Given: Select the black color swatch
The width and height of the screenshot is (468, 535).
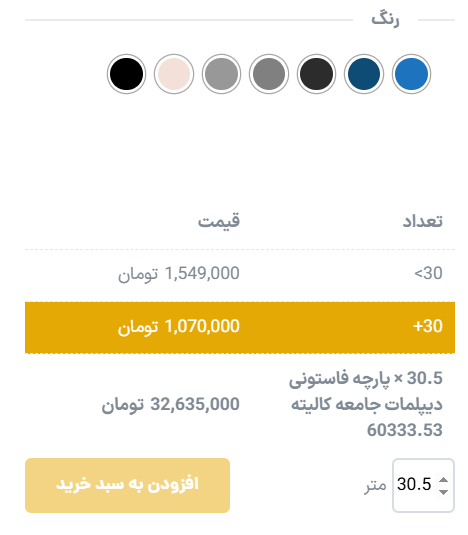Looking at the screenshot, I should point(127,74).
